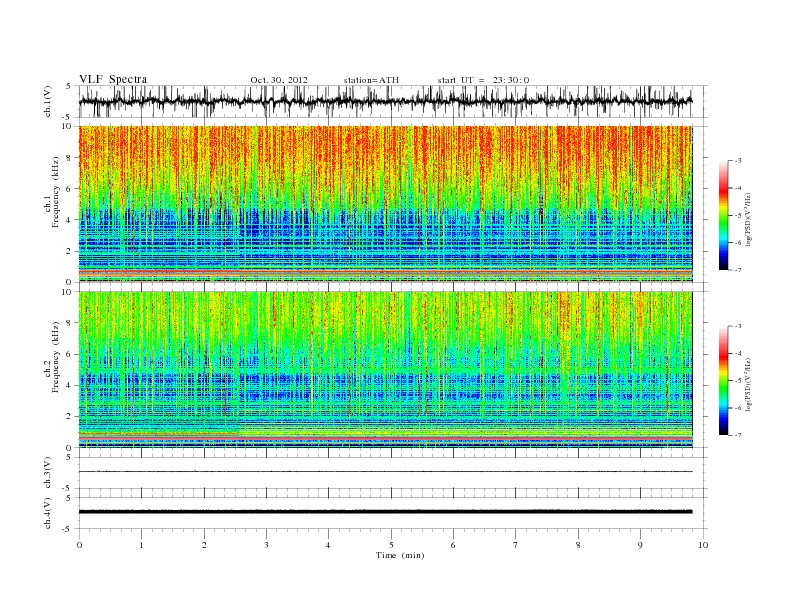Click the 'ch.3(V)' axis label

(48, 473)
